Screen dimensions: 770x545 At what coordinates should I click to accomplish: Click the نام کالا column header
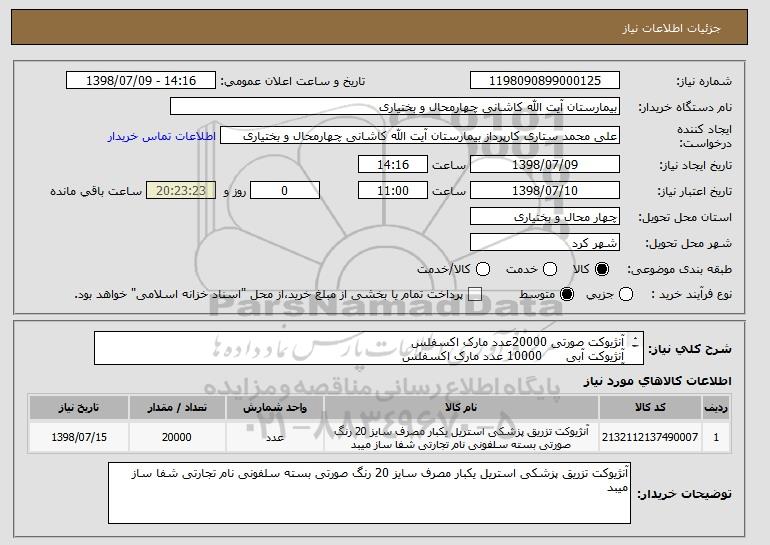tap(461, 408)
